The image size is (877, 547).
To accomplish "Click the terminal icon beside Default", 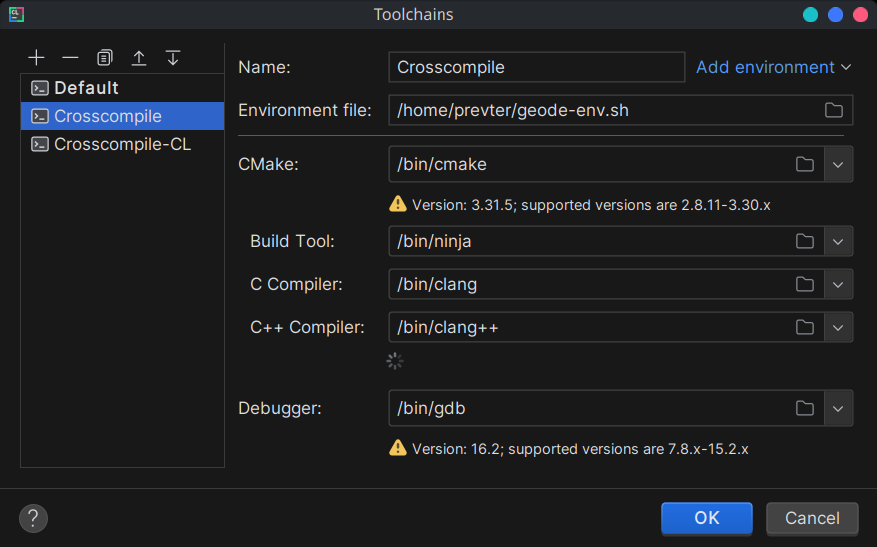I will point(40,88).
